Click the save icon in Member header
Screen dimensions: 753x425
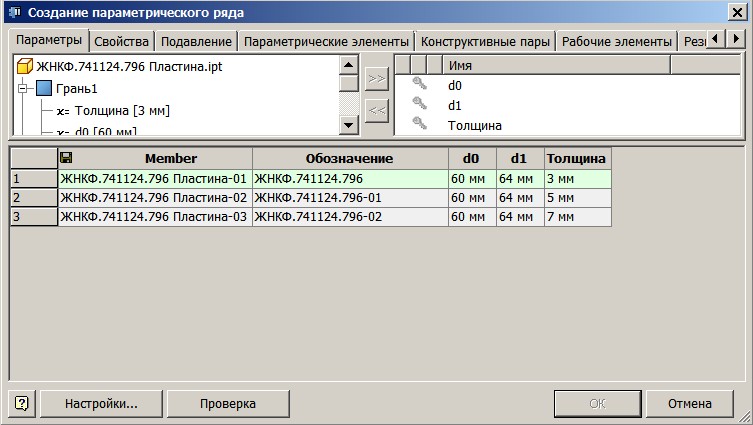[67, 158]
